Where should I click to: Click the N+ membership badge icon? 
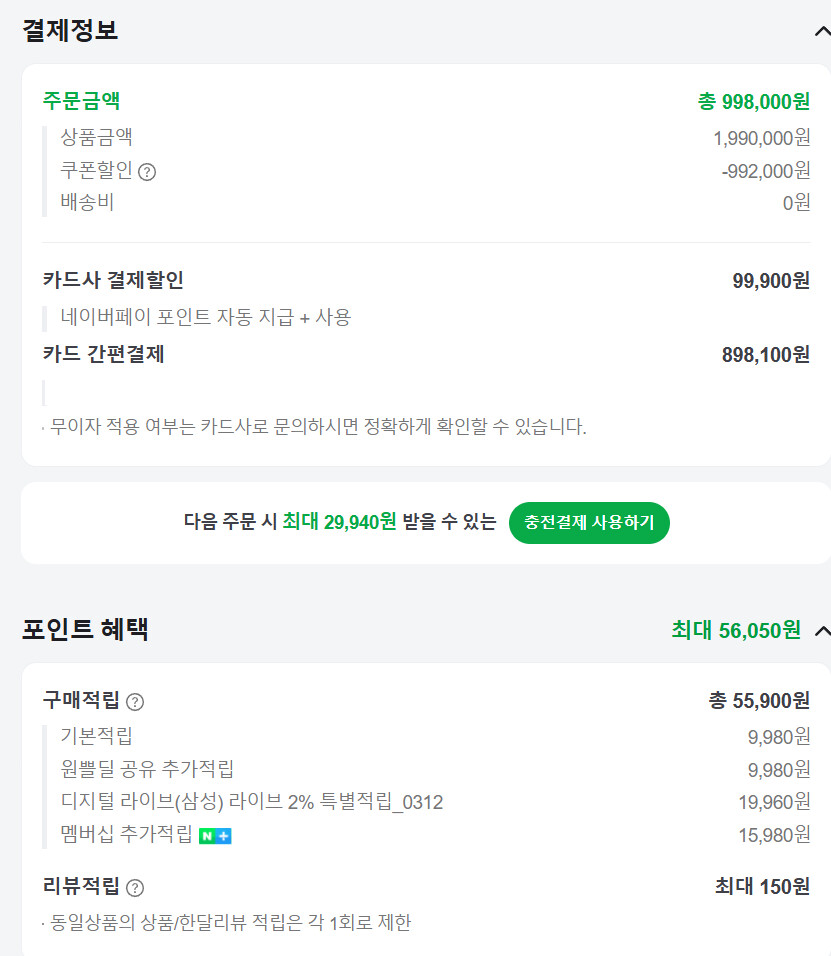pyautogui.click(x=215, y=835)
